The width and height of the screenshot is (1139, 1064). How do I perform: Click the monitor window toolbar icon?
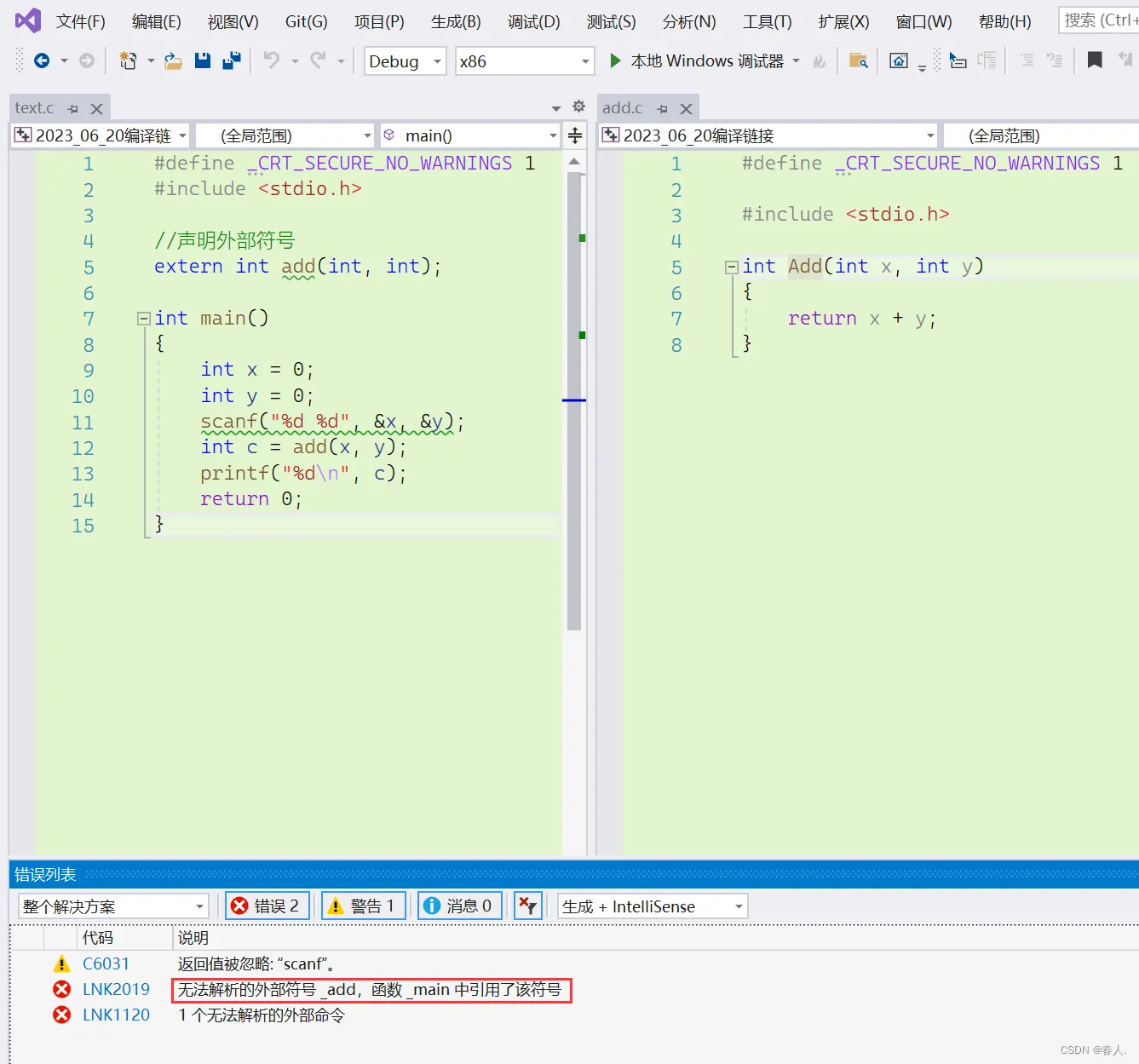coord(899,60)
